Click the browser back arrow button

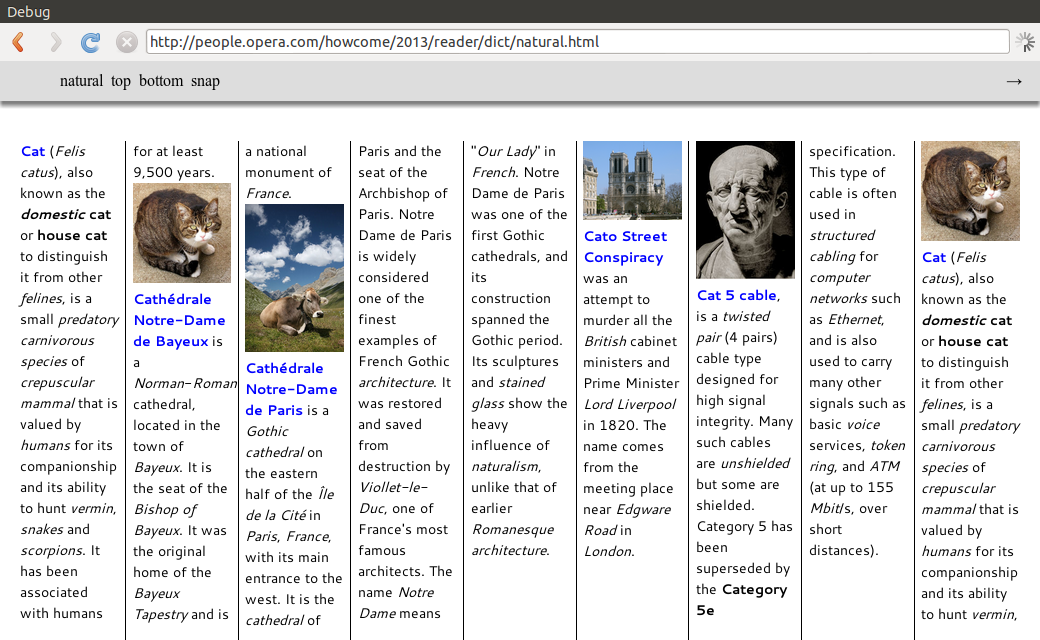coord(18,42)
